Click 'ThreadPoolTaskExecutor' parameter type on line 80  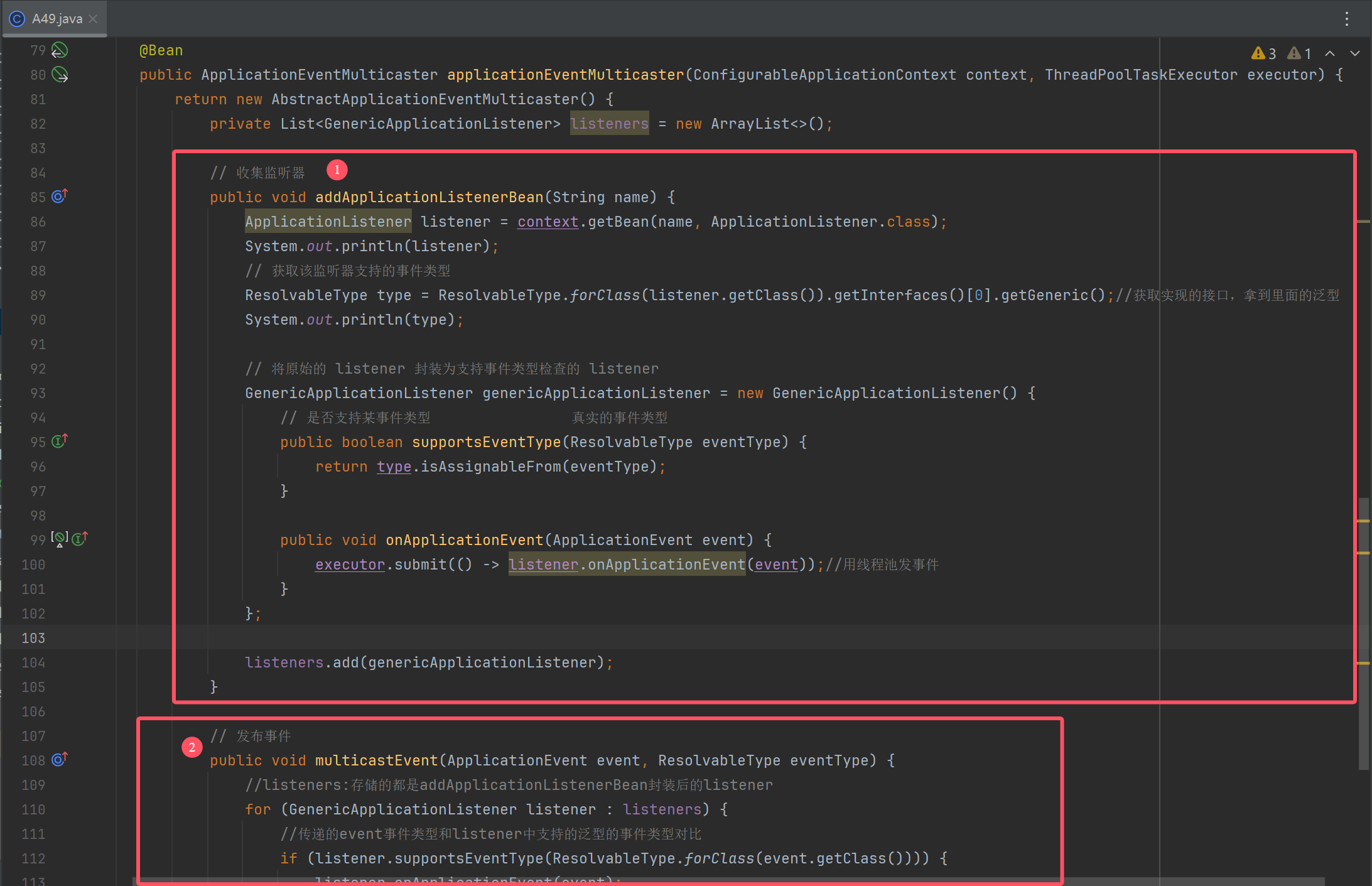(x=1141, y=75)
